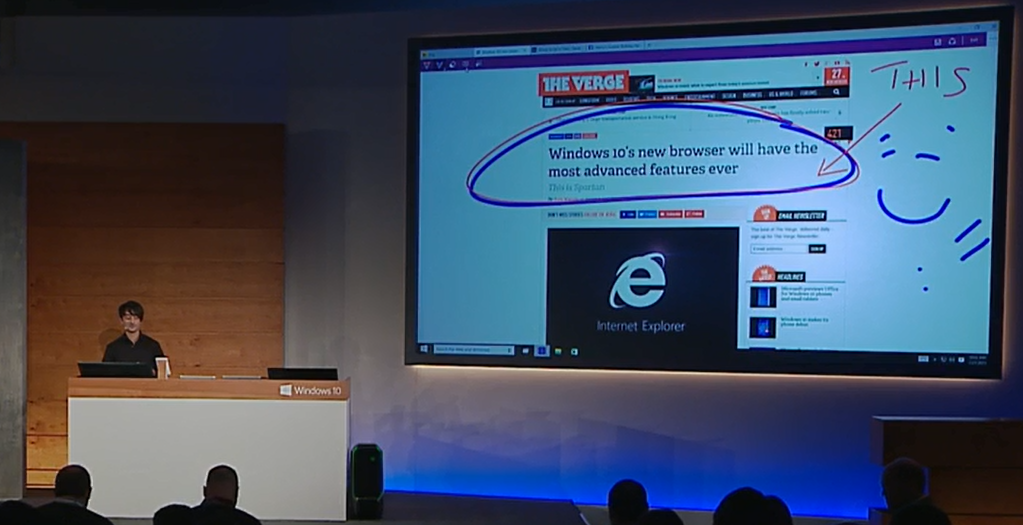Open the 421 comments counter

click(838, 133)
